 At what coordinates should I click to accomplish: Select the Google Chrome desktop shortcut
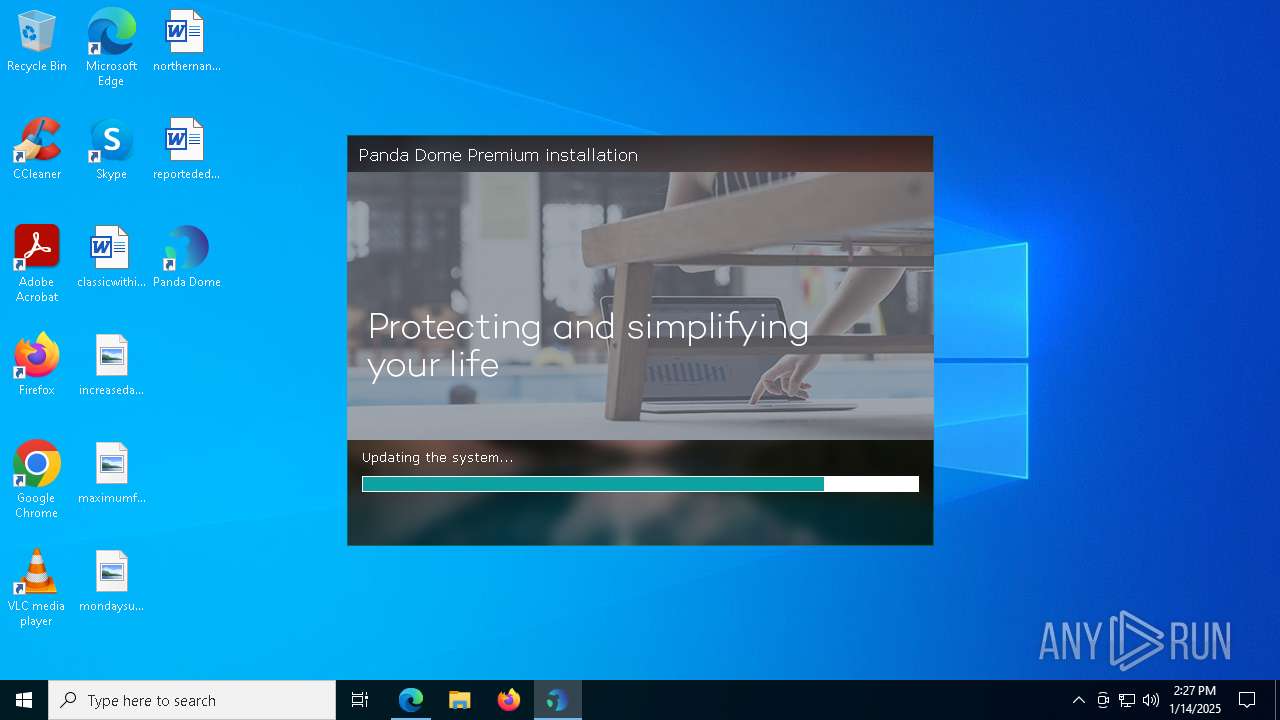pyautogui.click(x=37, y=480)
